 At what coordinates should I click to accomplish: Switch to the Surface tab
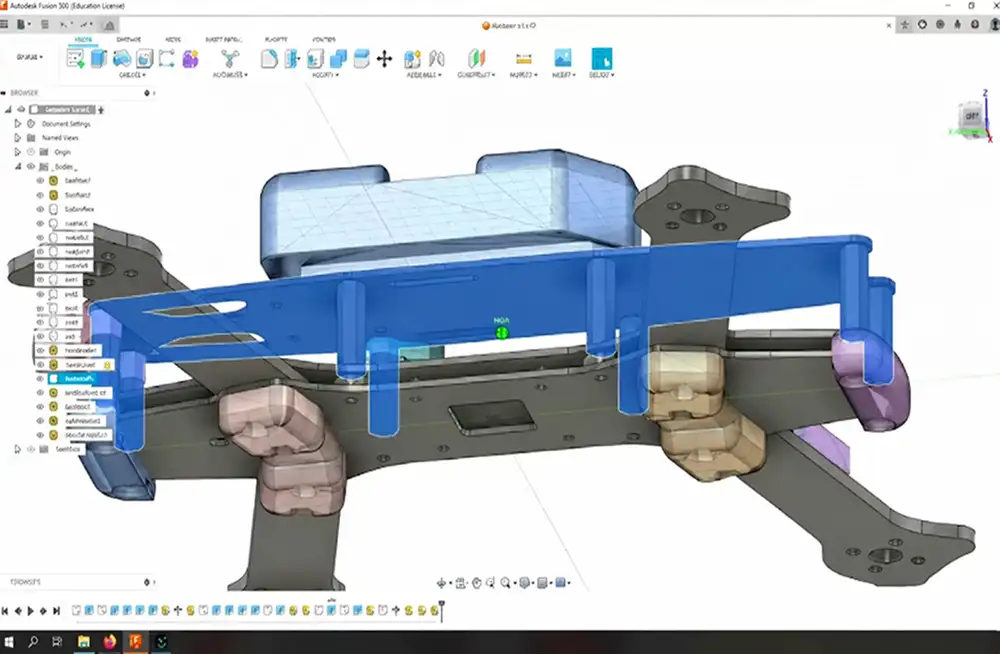pos(129,40)
